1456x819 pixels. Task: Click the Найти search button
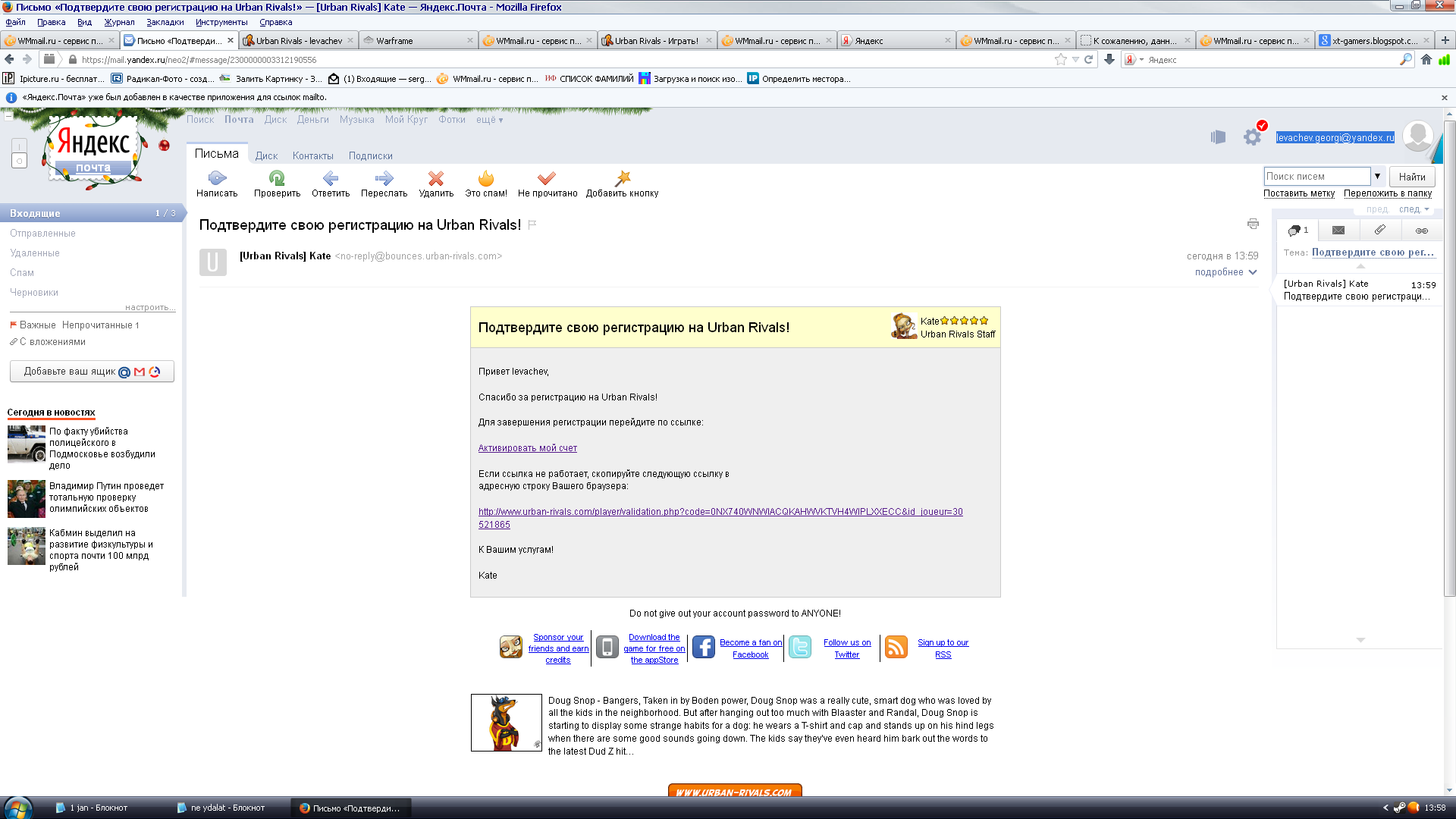(1412, 177)
